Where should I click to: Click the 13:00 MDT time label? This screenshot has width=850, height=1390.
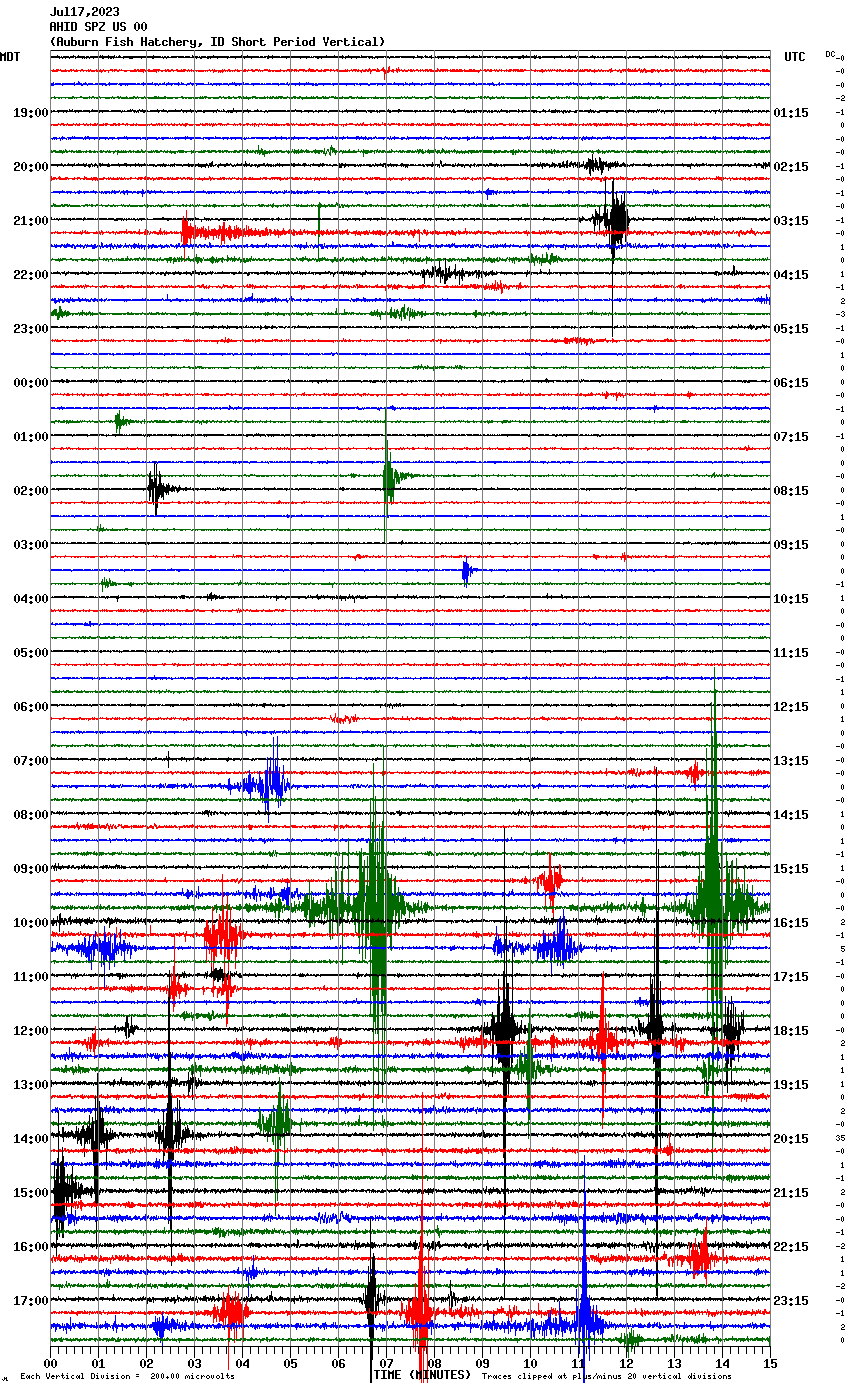point(31,1085)
